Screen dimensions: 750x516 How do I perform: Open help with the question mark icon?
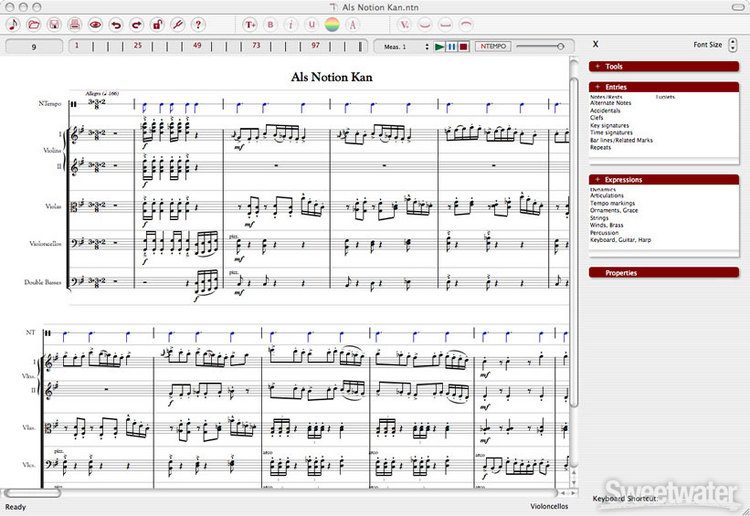click(x=198, y=24)
